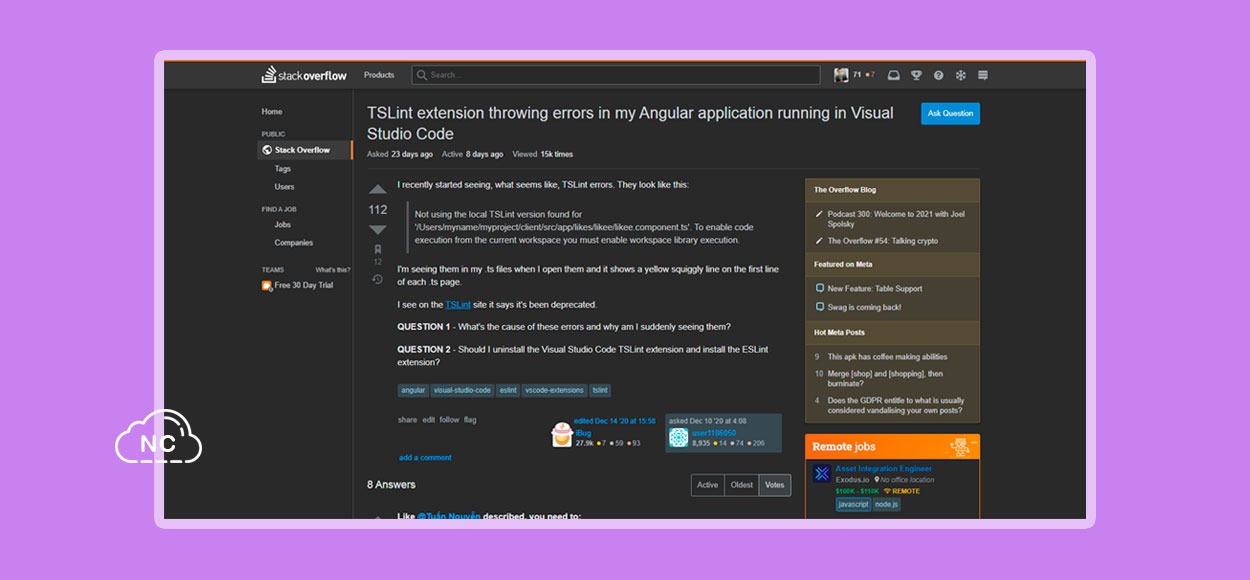
Task: Click the javascript job tag
Action: 853,504
